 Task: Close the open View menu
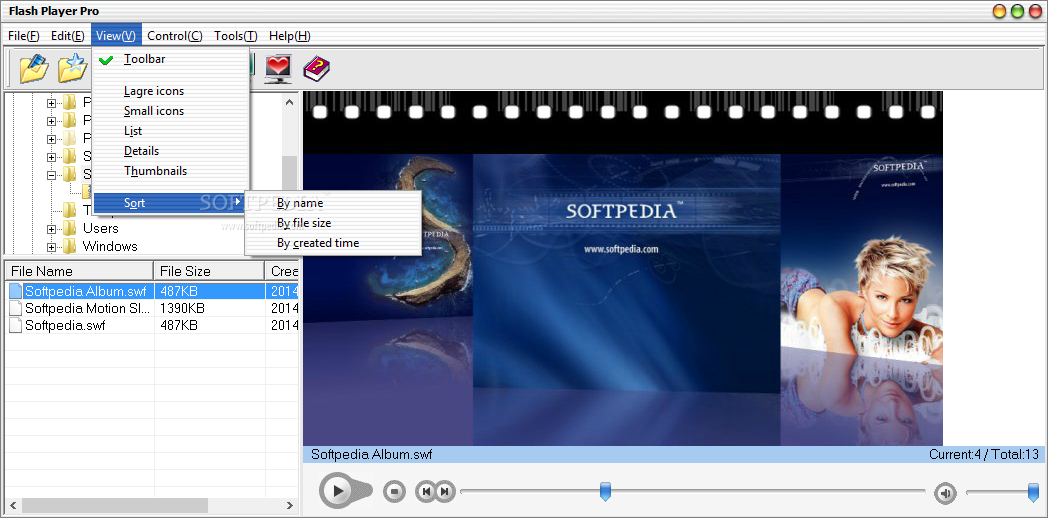116,36
